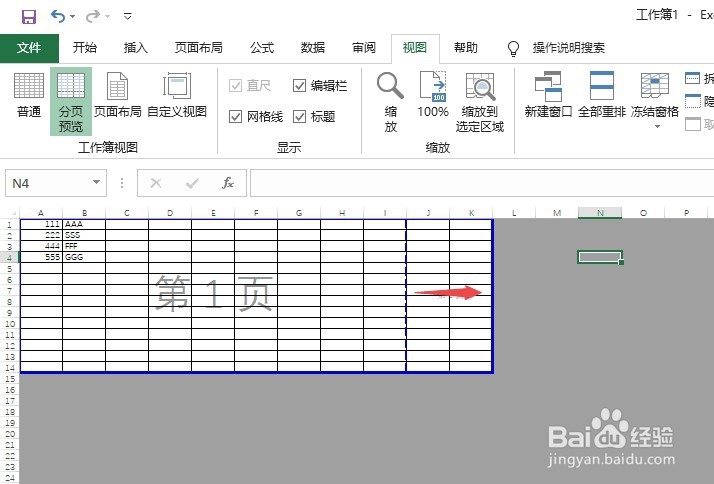Screen dimensions: 714x484
Task: Click cell containing SSS
Action: click(x=84, y=235)
